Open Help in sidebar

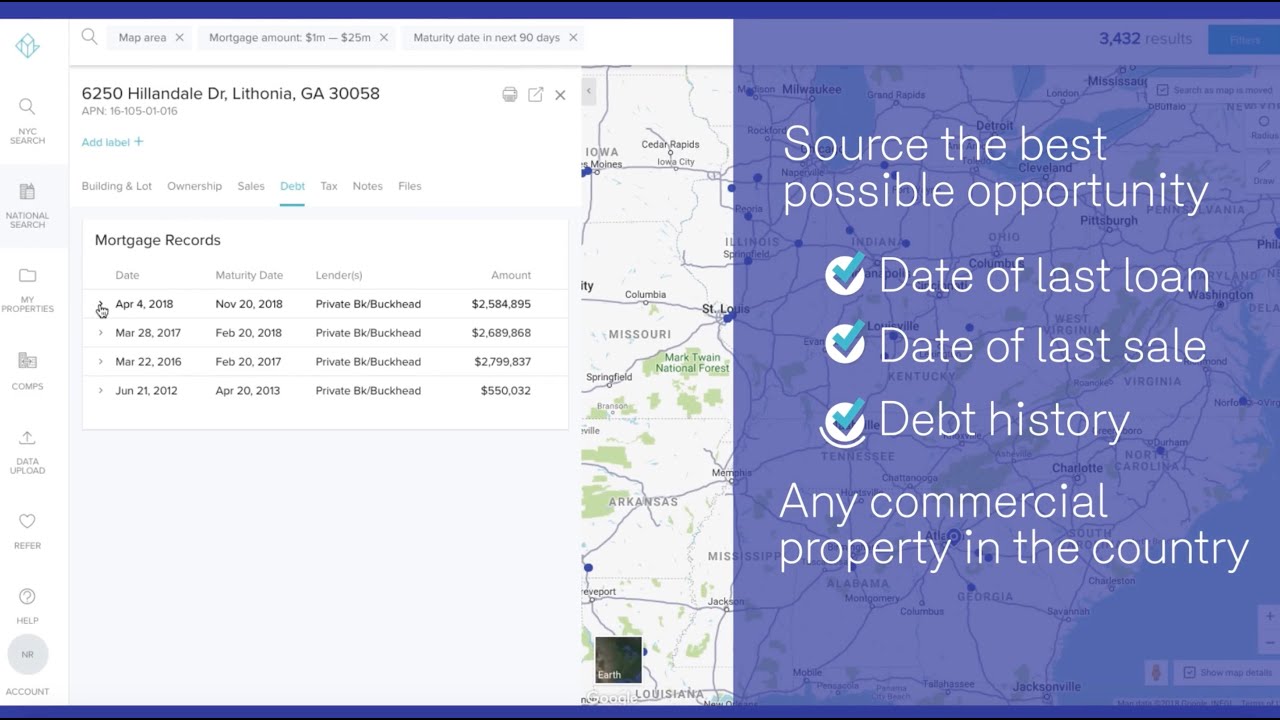[x=27, y=606]
